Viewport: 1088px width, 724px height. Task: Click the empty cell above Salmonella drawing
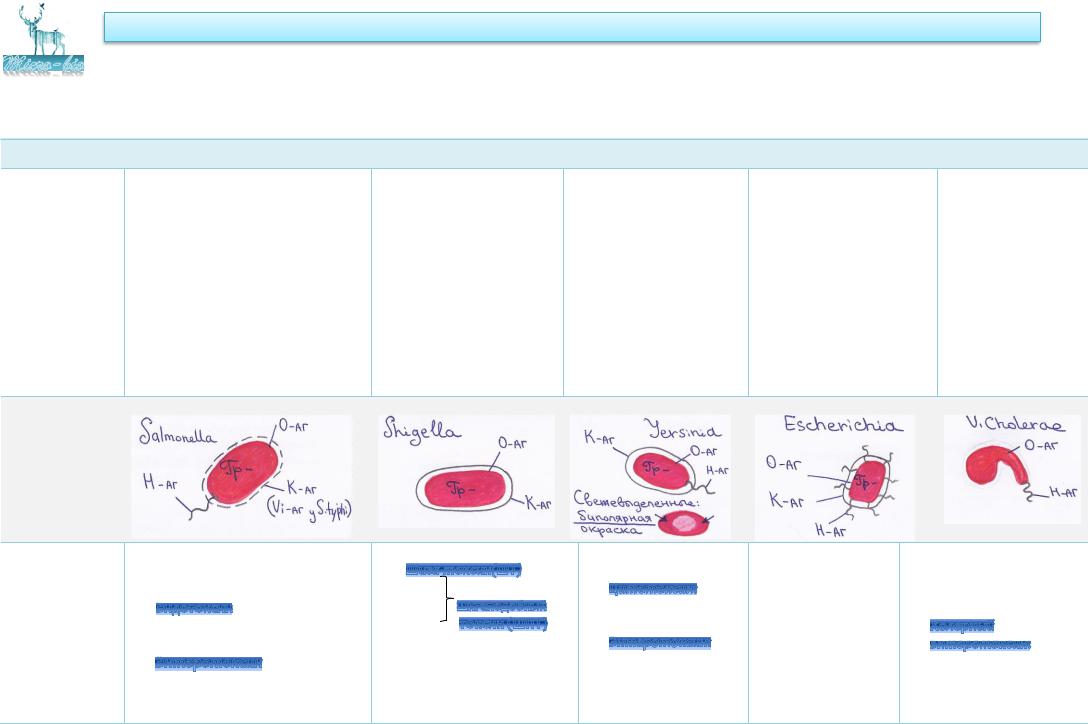coord(247,282)
